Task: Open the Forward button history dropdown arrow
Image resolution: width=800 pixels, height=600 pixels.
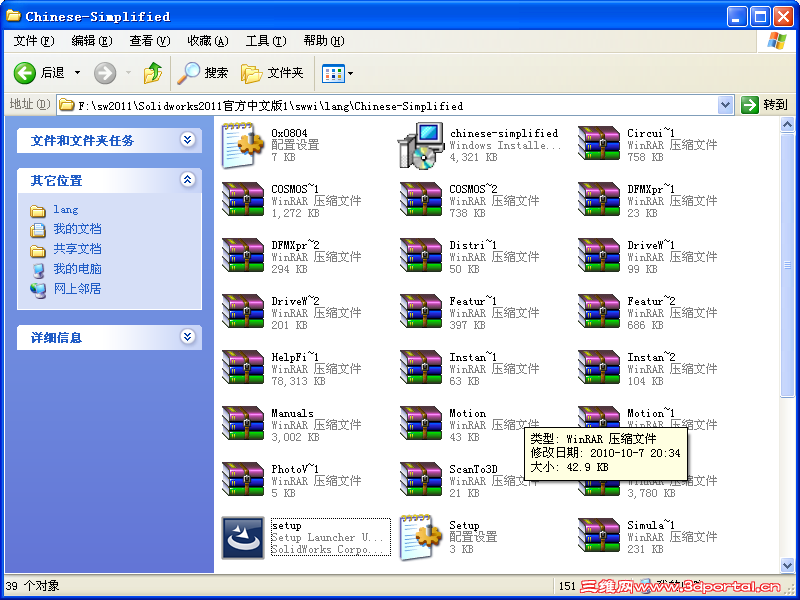Action: 128,73
